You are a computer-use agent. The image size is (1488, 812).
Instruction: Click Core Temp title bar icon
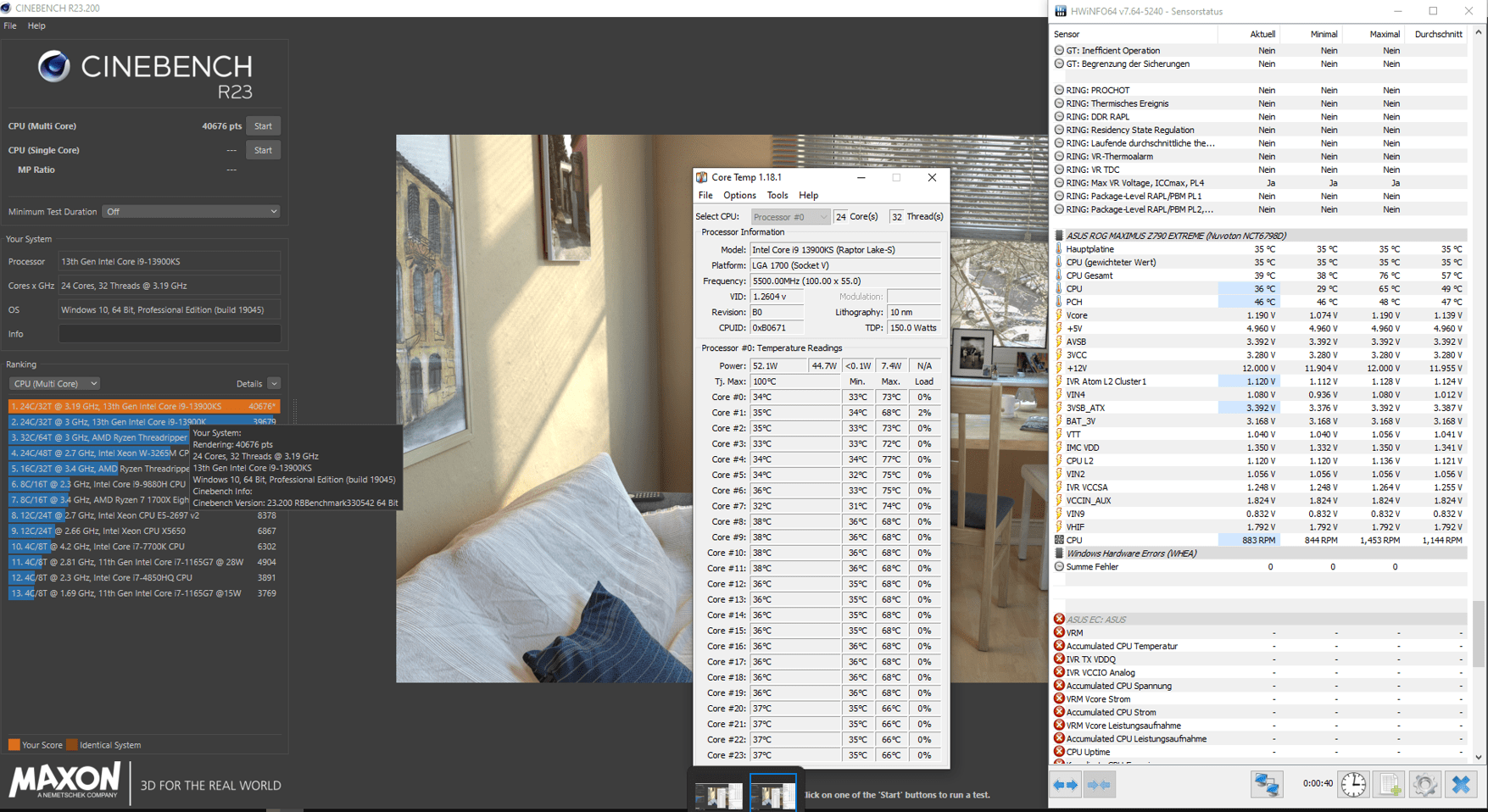pyautogui.click(x=702, y=177)
